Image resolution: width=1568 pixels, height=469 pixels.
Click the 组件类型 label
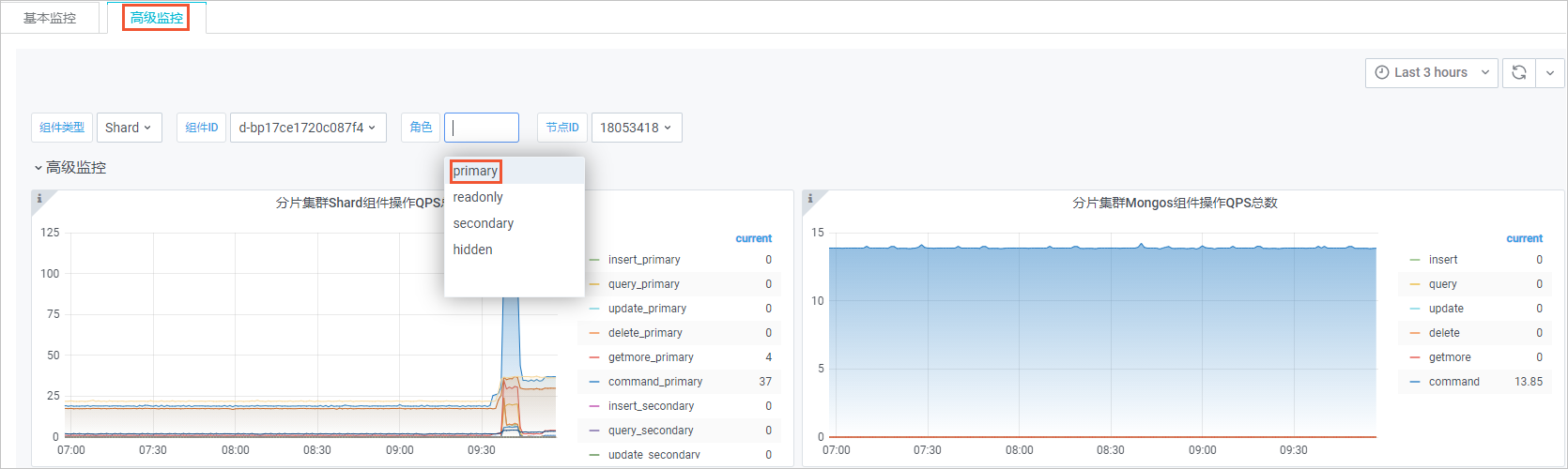[62, 128]
